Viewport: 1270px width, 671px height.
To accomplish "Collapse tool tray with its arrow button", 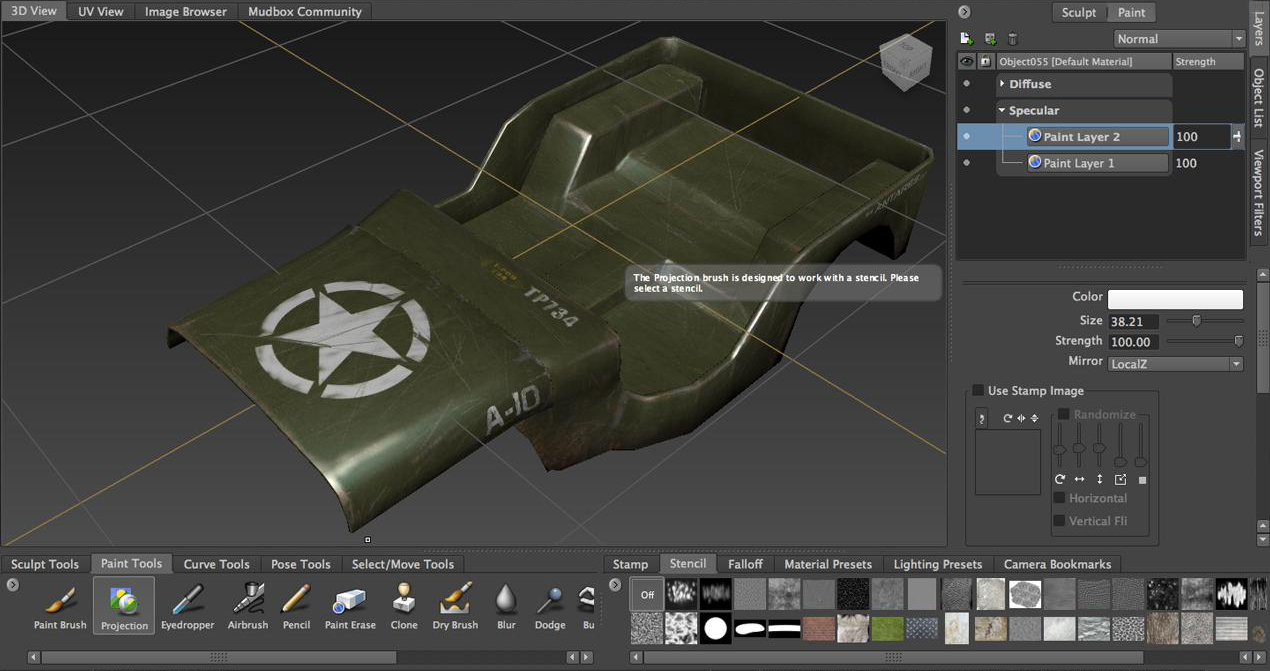I will click(x=13, y=584).
